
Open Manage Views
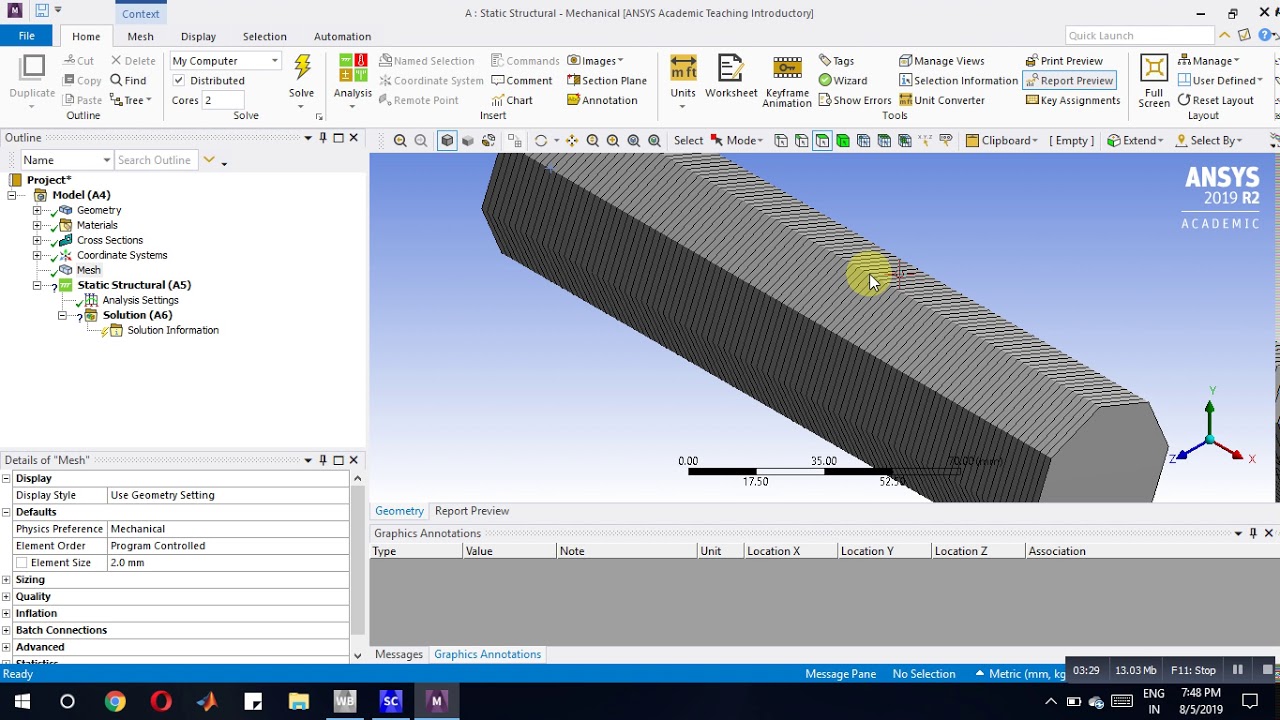pos(941,61)
